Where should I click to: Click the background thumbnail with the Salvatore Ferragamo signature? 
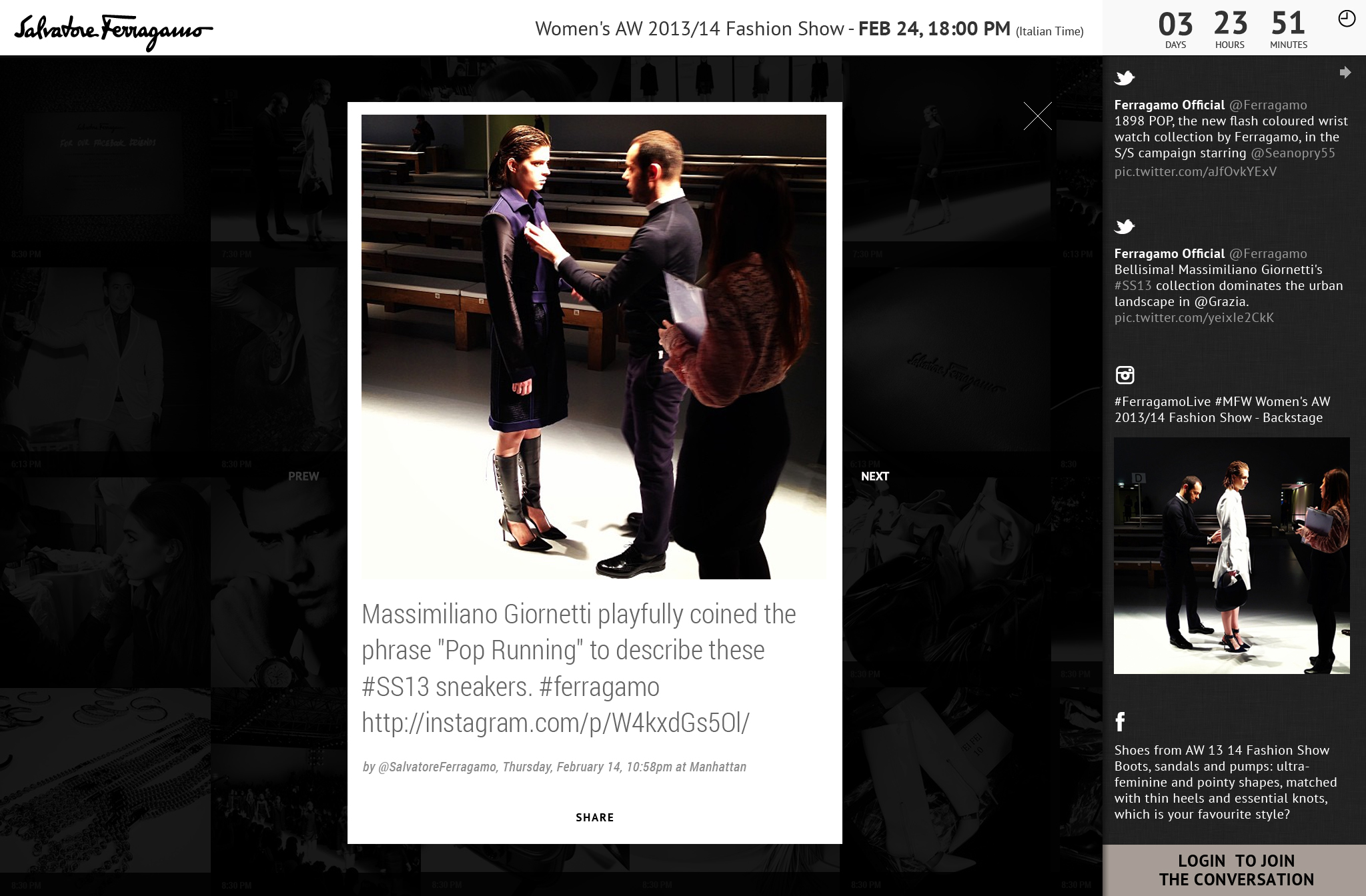(x=946, y=360)
